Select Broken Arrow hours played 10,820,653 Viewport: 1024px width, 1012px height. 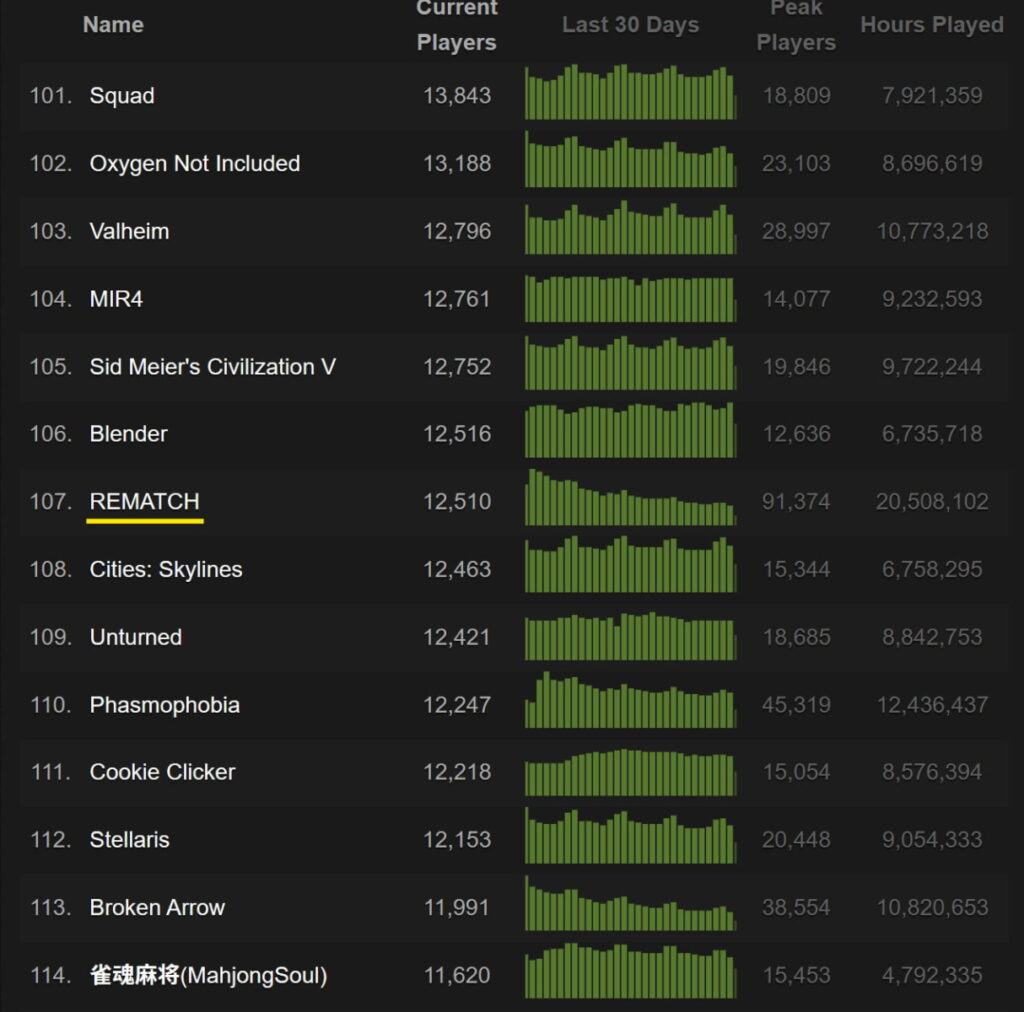pos(932,908)
